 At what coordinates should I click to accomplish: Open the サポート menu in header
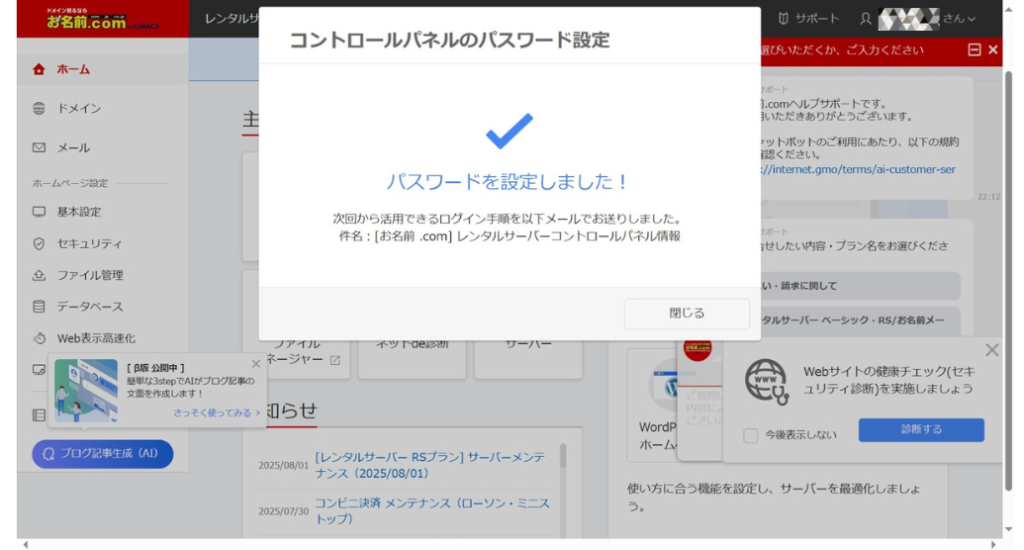click(809, 19)
